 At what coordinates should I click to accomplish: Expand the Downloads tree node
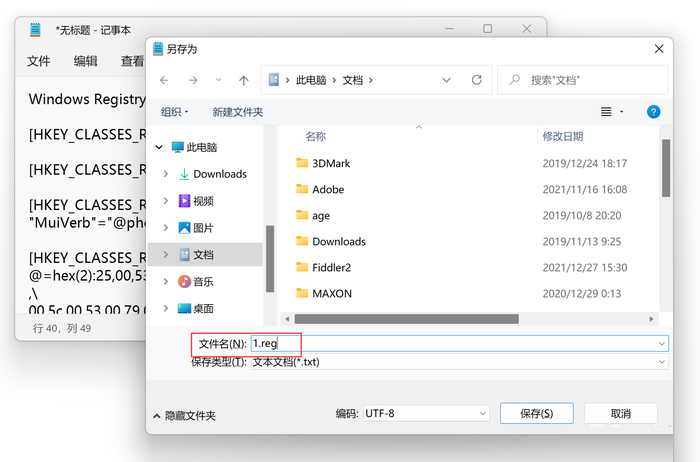pos(166,174)
